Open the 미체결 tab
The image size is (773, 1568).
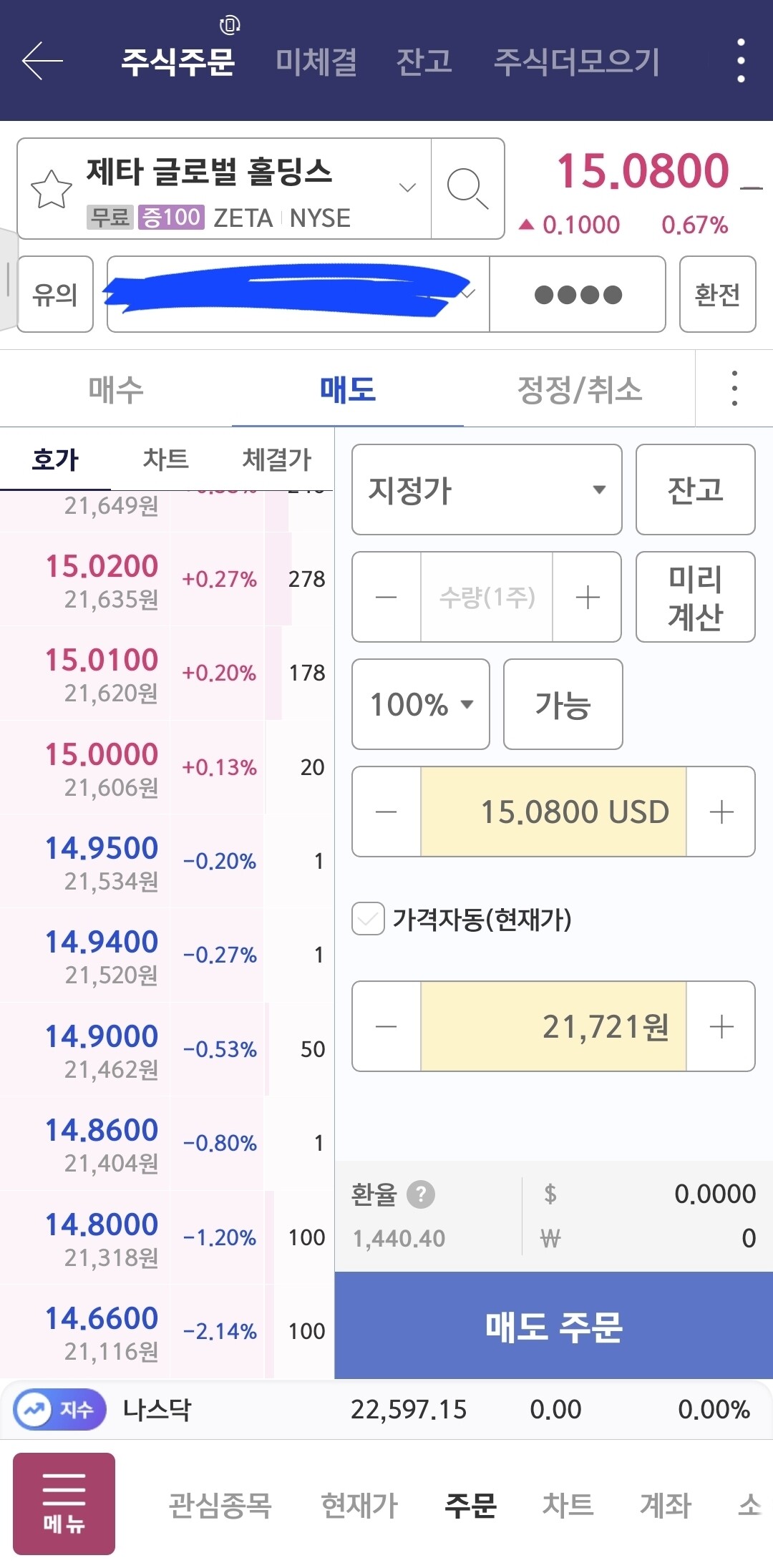[316, 62]
